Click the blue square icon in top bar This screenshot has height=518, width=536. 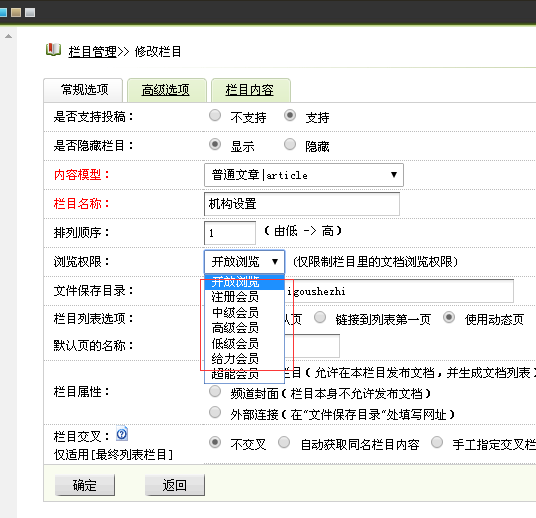click(x=3, y=13)
